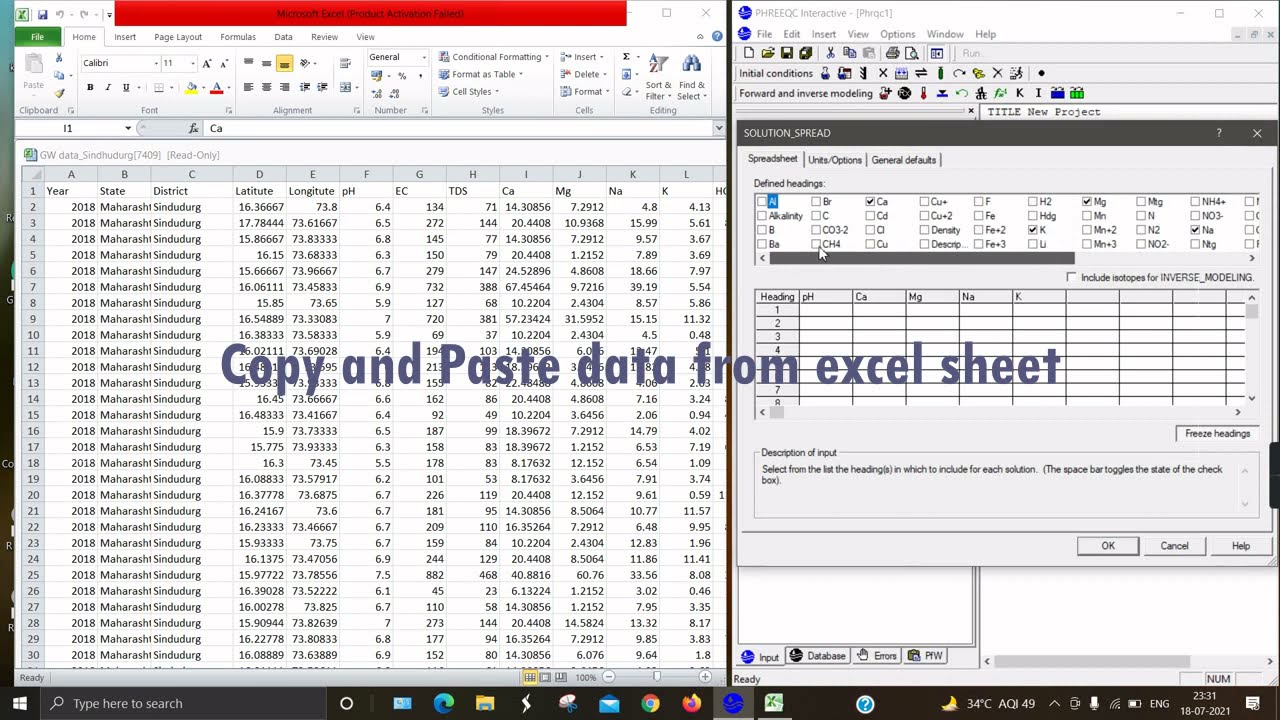This screenshot has width=1280, height=720.
Task: Click the Help button in SOLUTION_SPREAD dialog
Action: 1240,546
